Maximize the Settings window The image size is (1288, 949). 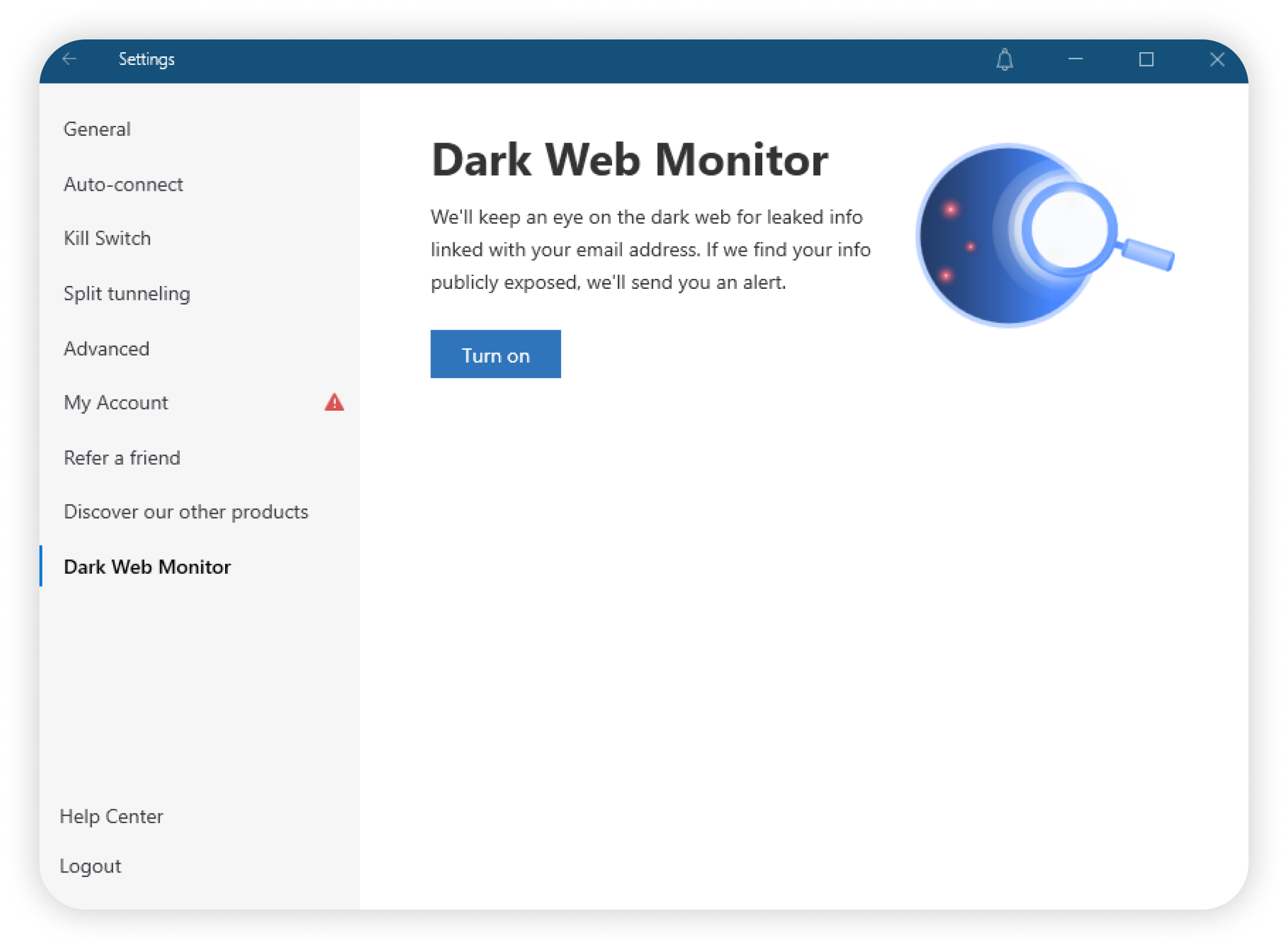point(1146,60)
